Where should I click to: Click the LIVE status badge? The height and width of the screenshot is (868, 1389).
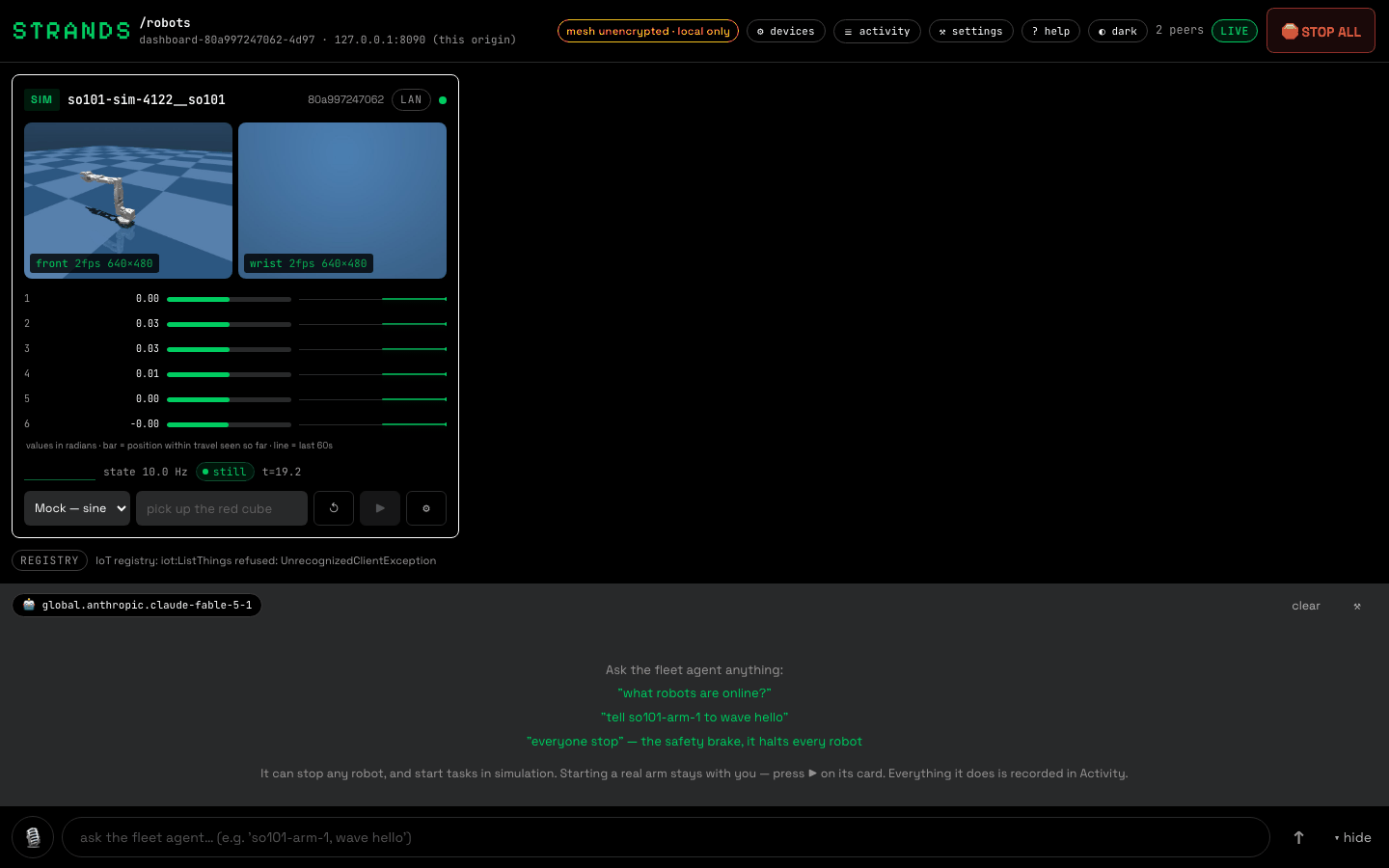pos(1235,31)
